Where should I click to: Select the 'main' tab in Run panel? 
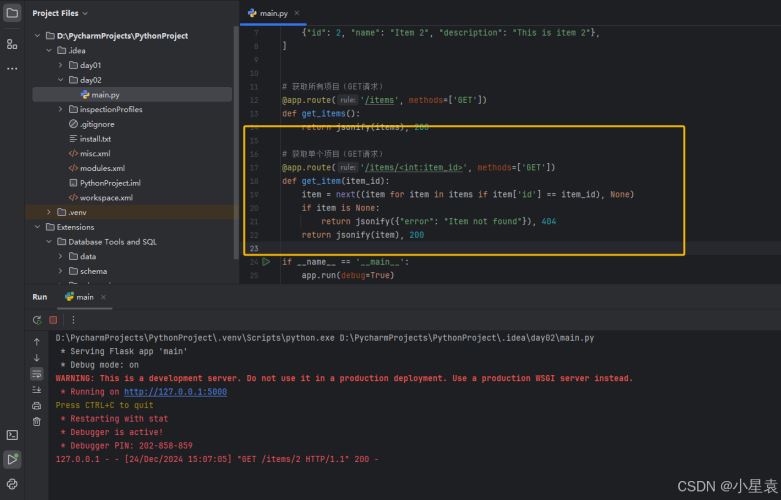click(x=79, y=297)
